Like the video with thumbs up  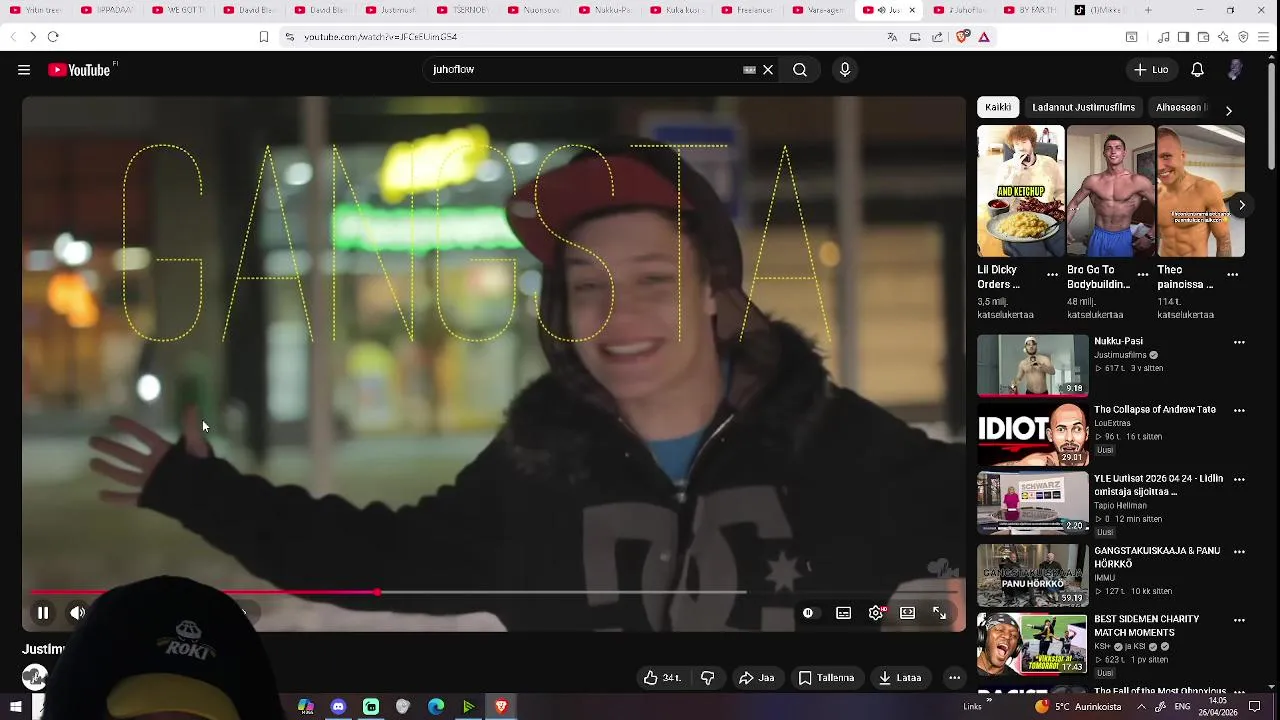(661, 678)
